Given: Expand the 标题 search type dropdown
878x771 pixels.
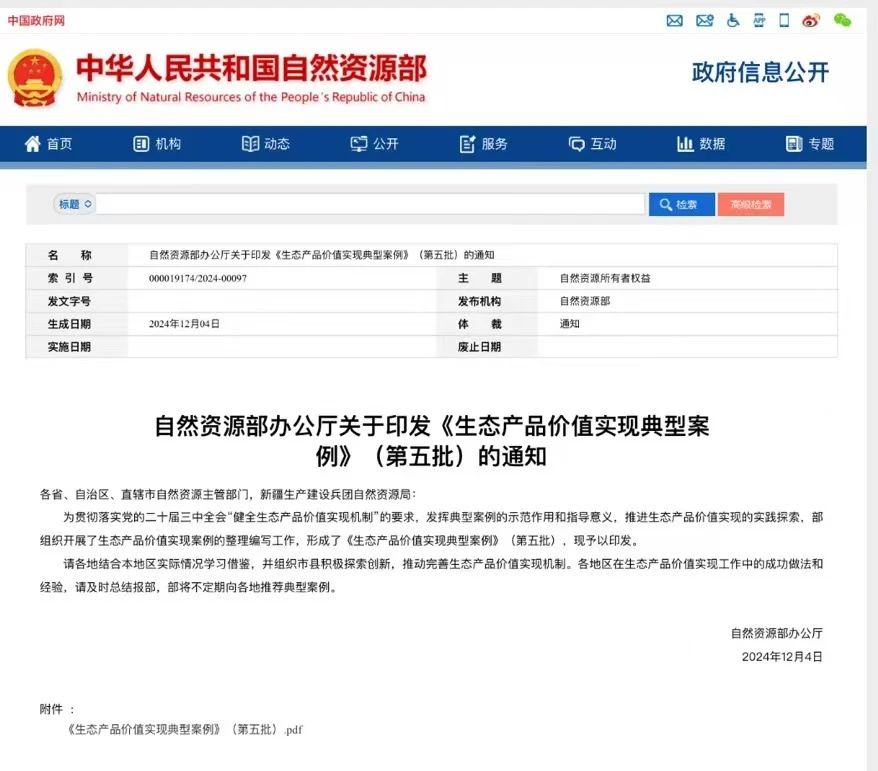Looking at the screenshot, I should pos(75,204).
